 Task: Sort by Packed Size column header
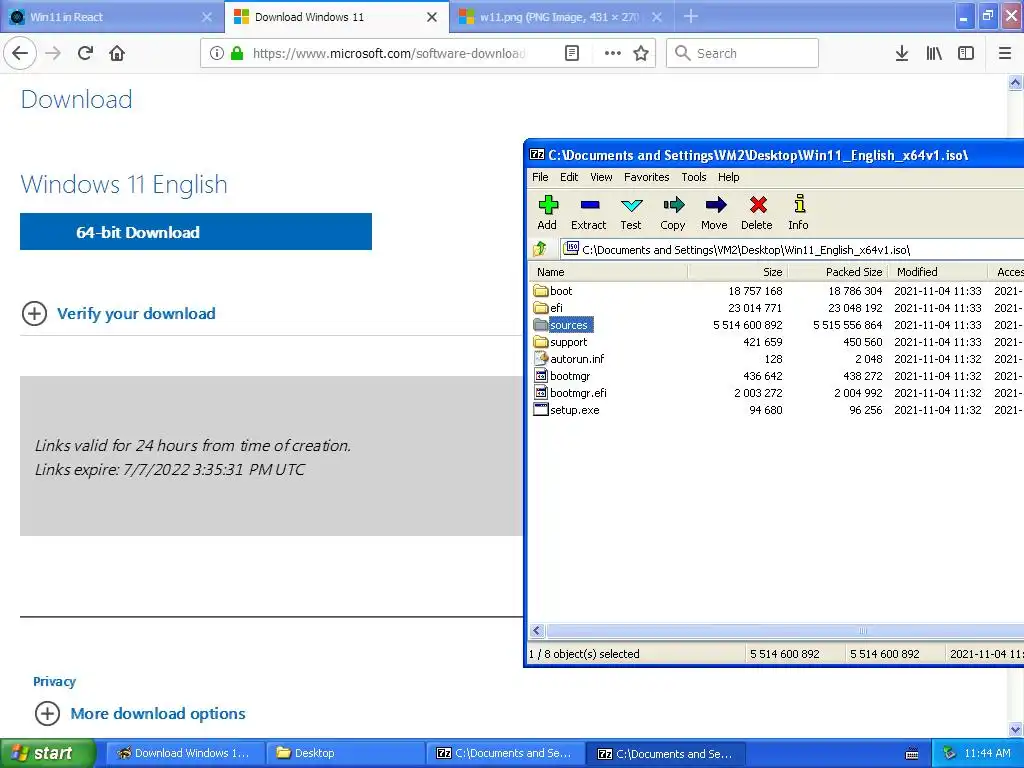(x=838, y=272)
